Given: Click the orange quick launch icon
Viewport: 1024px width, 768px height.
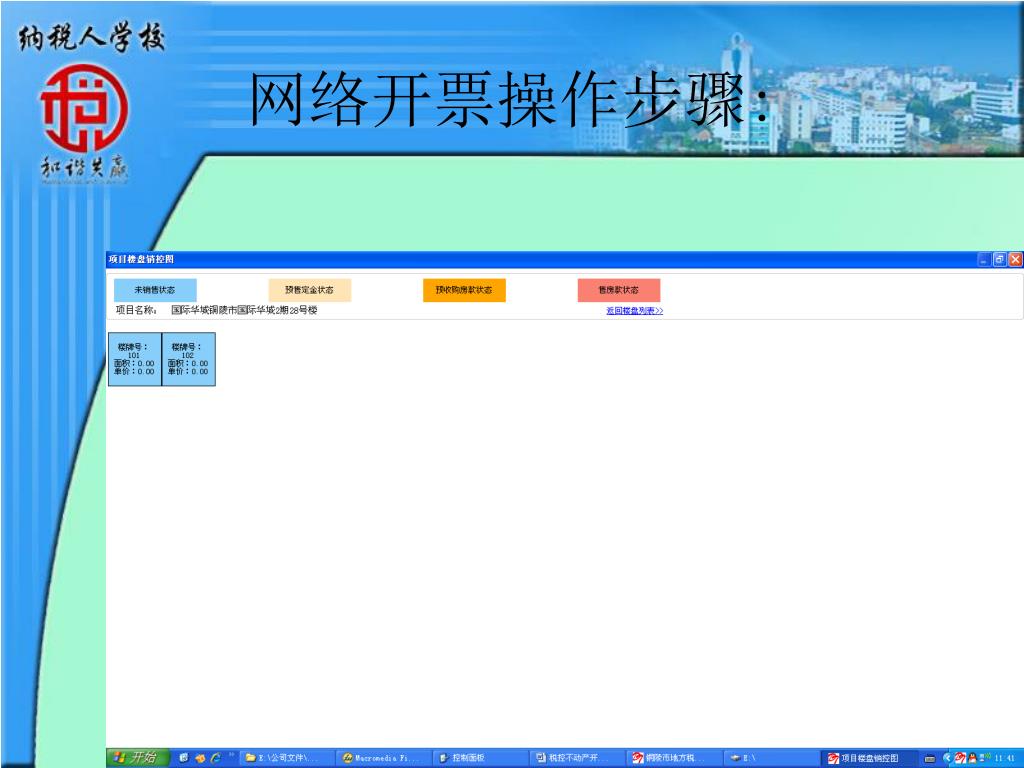Looking at the screenshot, I should pos(200,758).
